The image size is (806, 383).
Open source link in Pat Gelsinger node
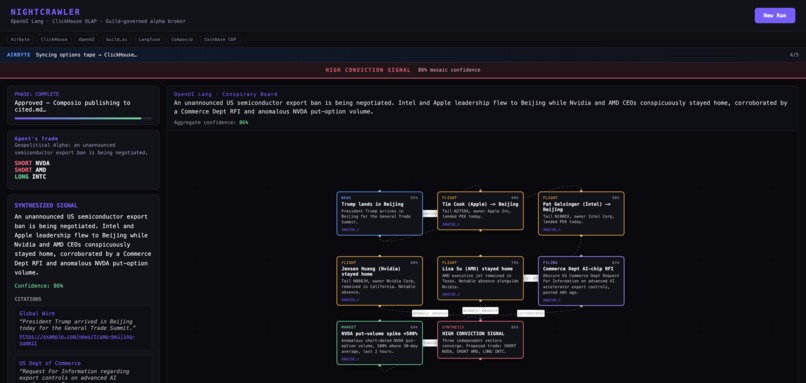pos(552,229)
